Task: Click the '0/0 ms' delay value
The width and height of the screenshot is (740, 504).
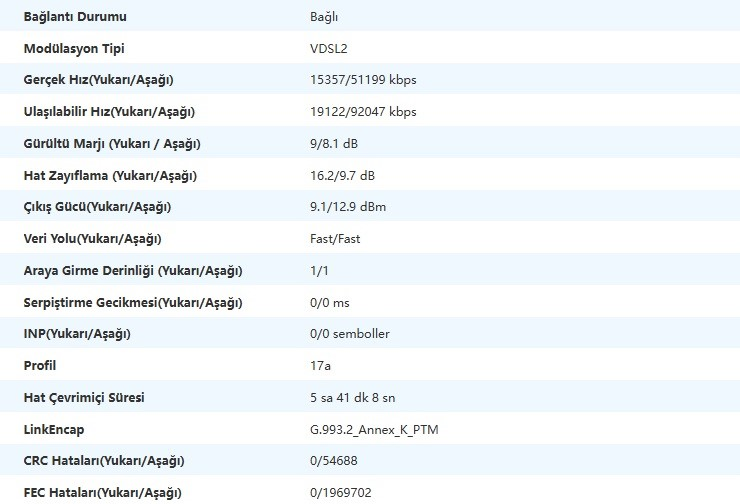Action: pyautogui.click(x=330, y=302)
